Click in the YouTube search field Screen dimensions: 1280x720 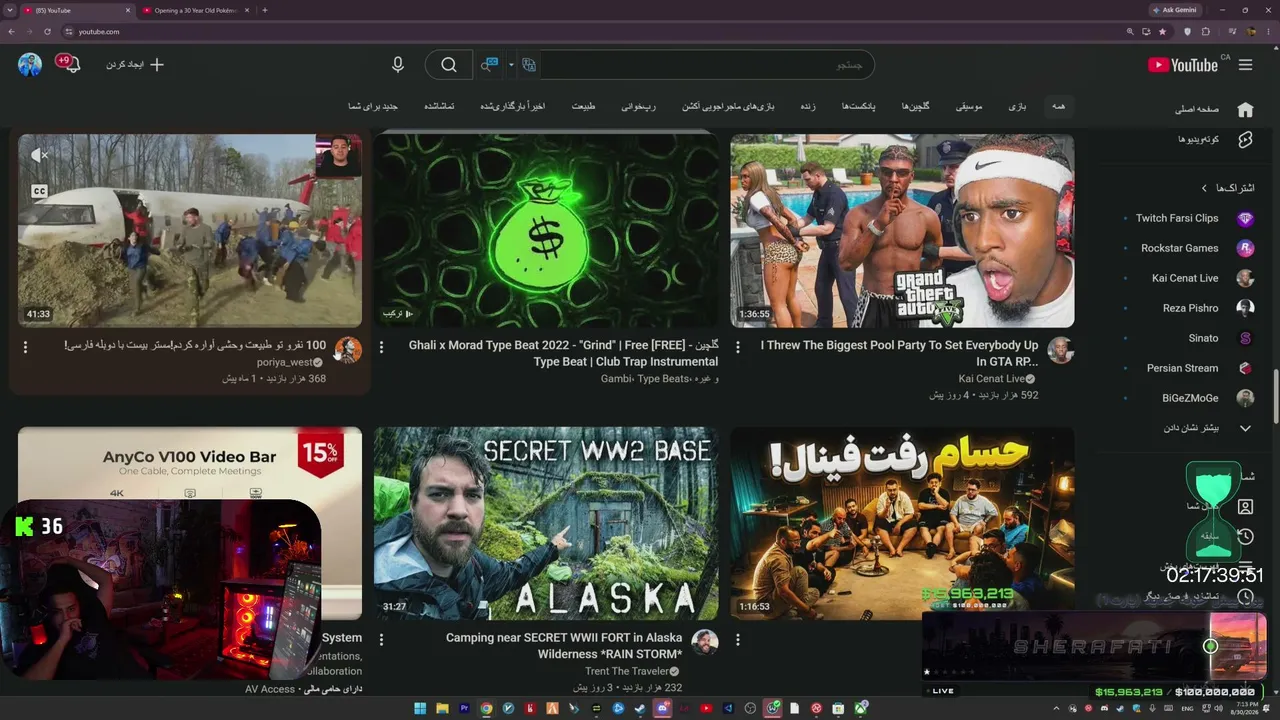[706, 65]
